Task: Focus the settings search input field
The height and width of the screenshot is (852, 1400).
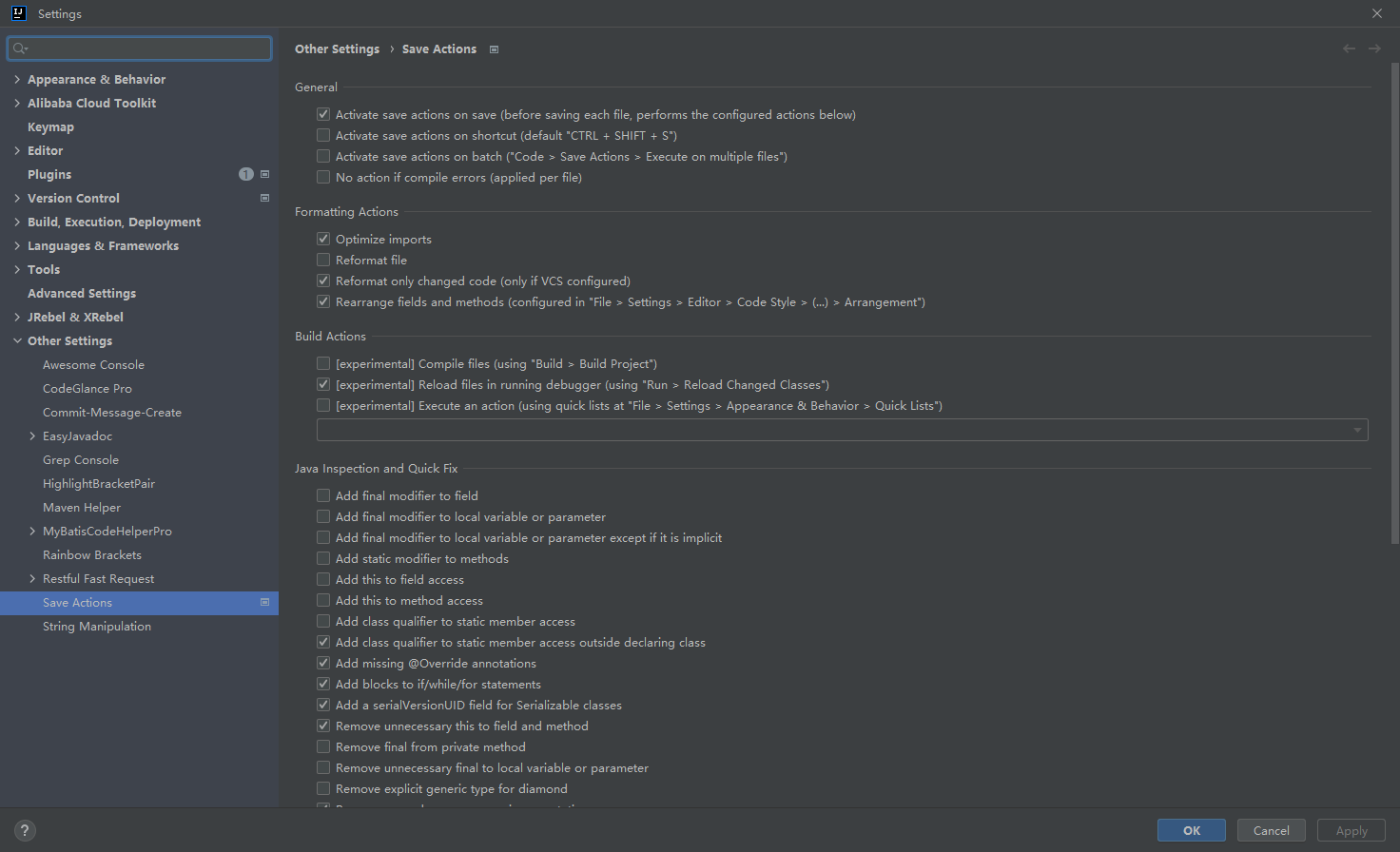Action: (140, 48)
